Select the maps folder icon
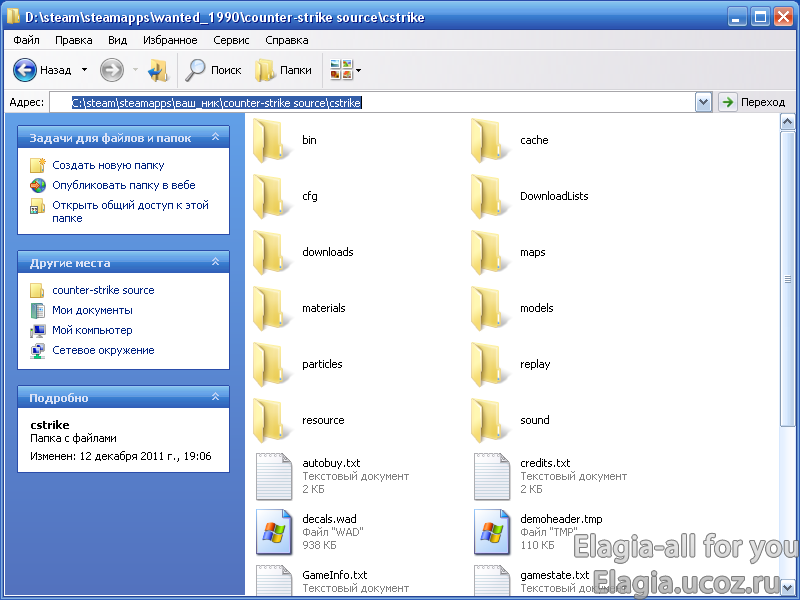Screen dimensions: 800x600 point(489,253)
